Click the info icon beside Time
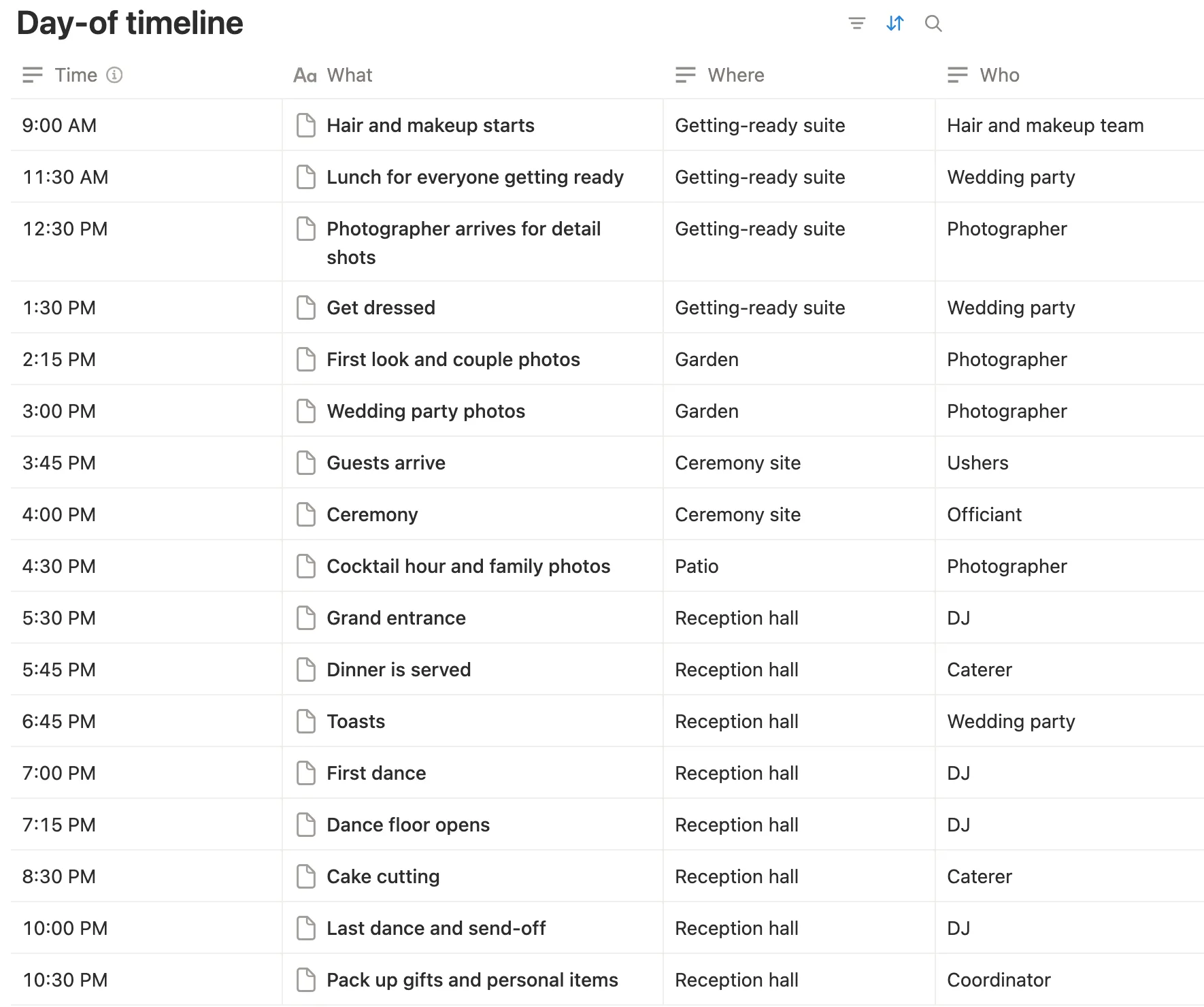 115,75
